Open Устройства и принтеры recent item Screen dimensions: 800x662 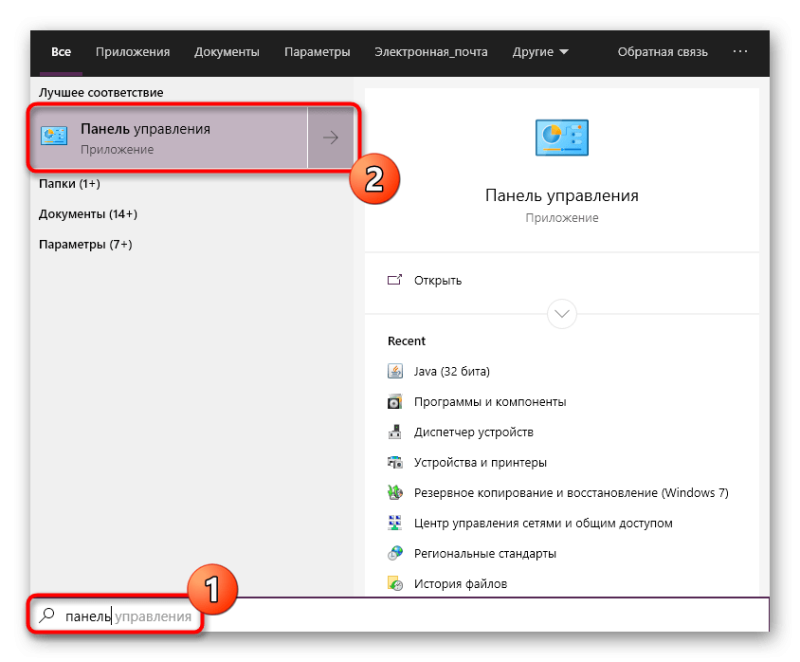point(480,463)
